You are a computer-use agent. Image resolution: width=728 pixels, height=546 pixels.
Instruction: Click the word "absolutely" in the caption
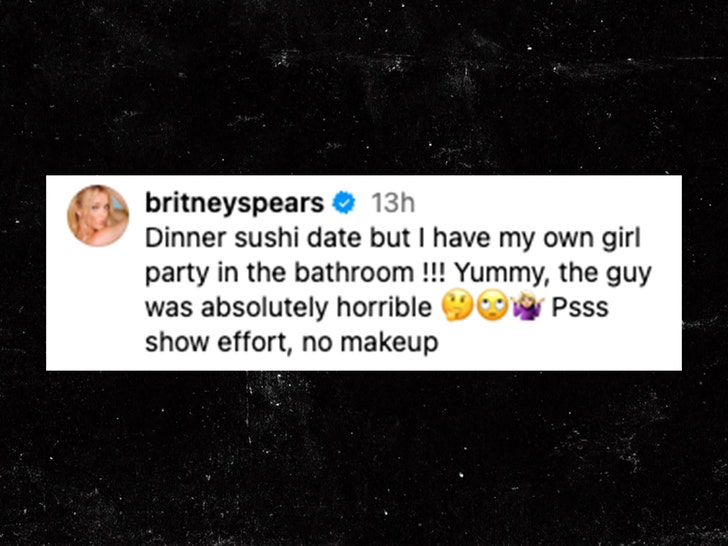265,308
